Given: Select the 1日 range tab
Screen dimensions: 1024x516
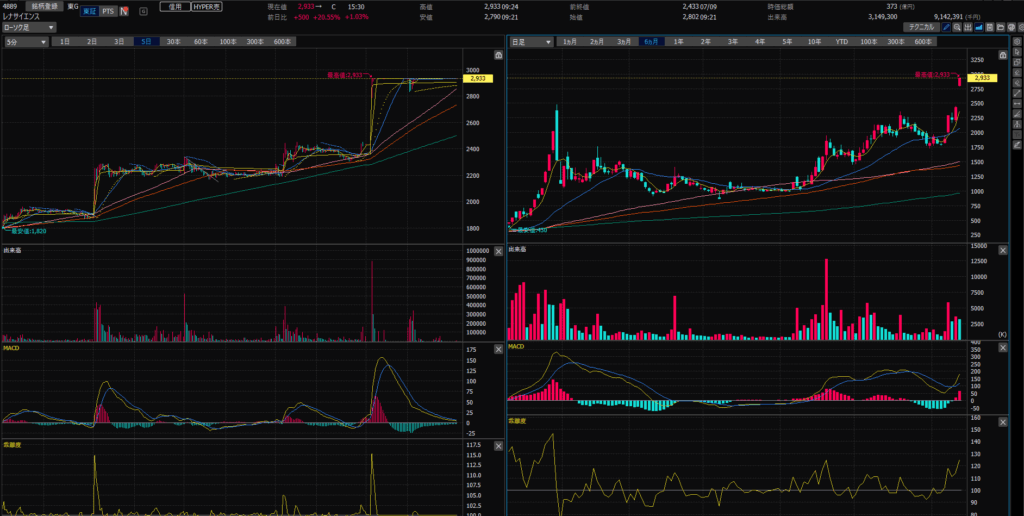Looking at the screenshot, I should click(65, 42).
